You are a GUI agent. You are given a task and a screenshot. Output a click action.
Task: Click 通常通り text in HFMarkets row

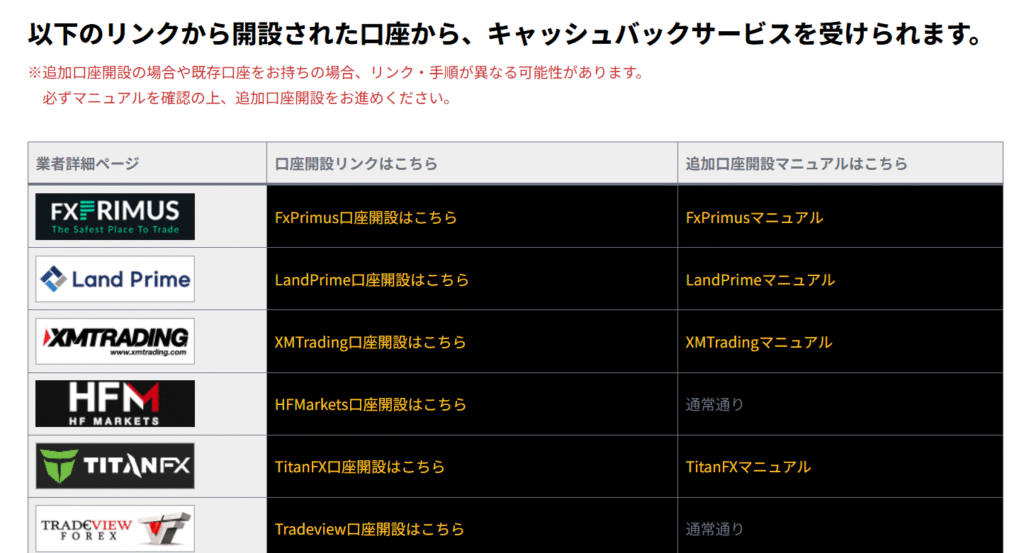coord(714,405)
